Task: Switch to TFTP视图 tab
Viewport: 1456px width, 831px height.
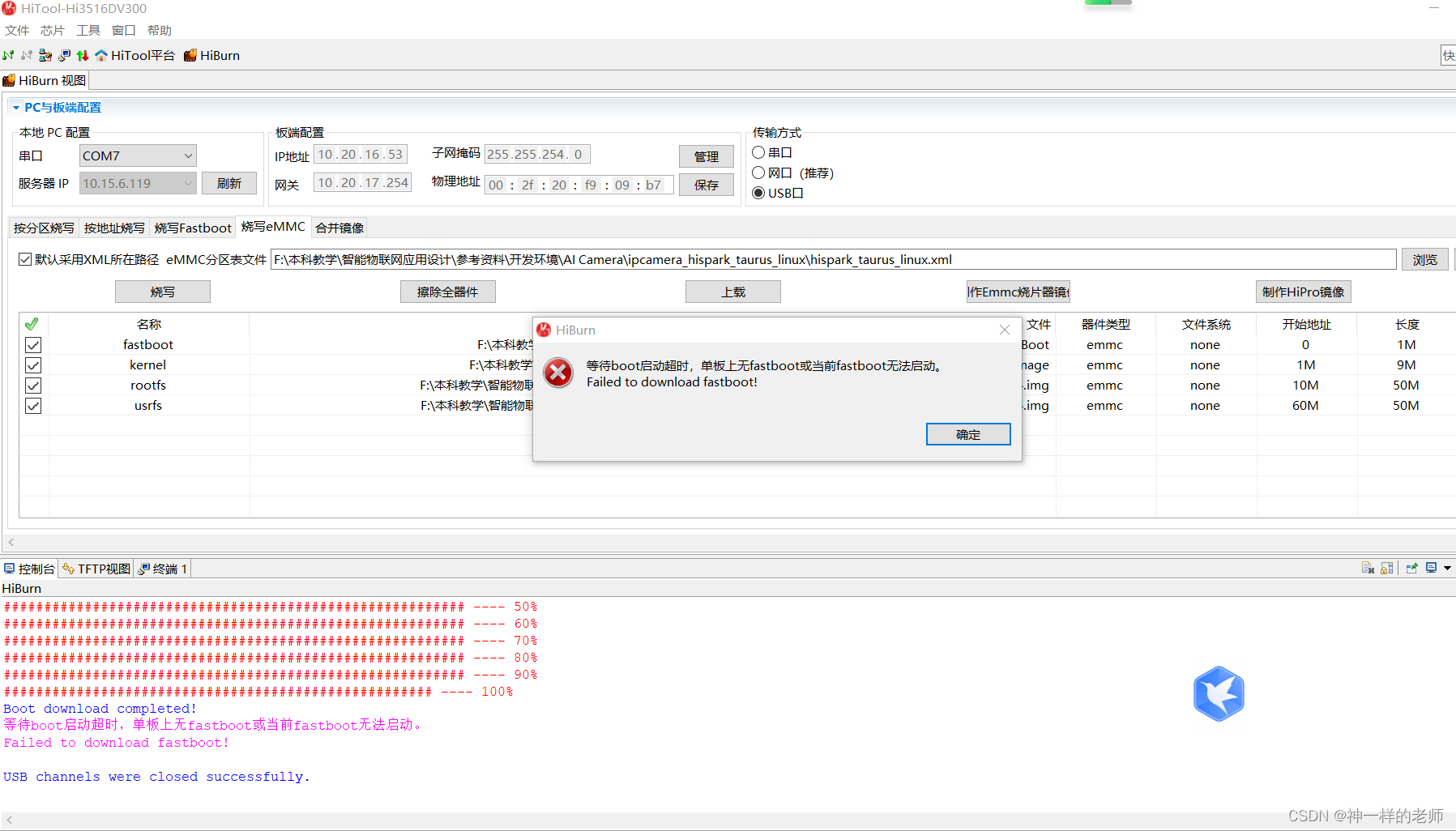Action: (x=96, y=569)
